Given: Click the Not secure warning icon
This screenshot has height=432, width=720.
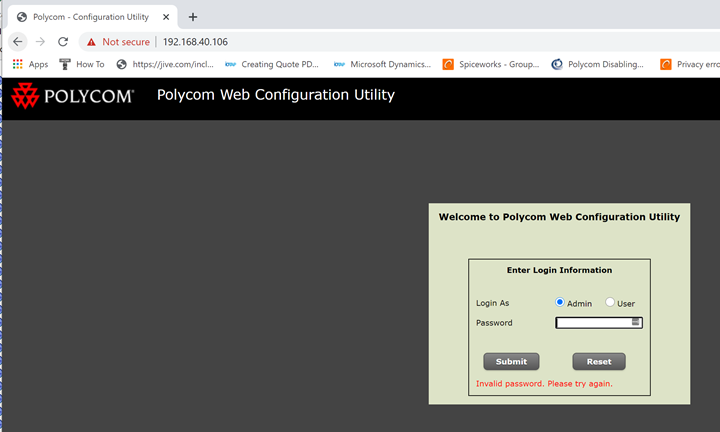Looking at the screenshot, I should point(91,42).
